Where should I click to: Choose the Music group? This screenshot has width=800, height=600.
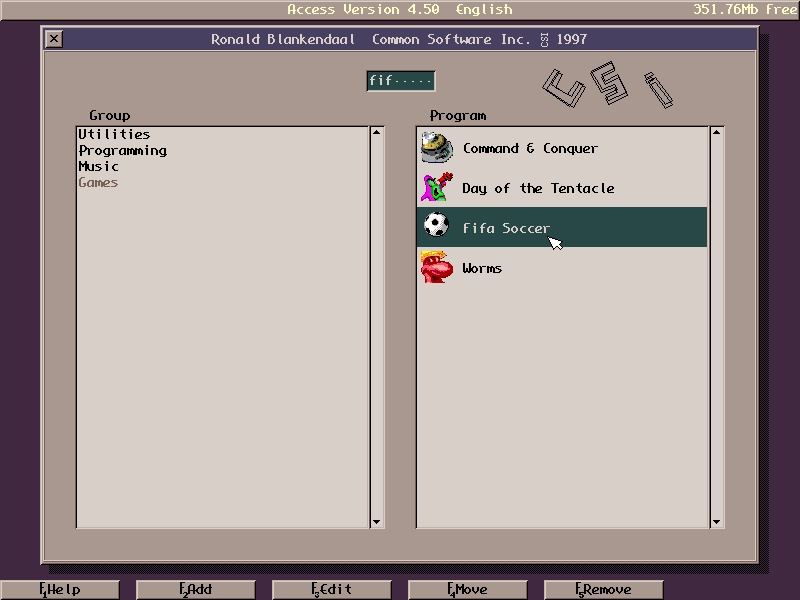pos(98,166)
